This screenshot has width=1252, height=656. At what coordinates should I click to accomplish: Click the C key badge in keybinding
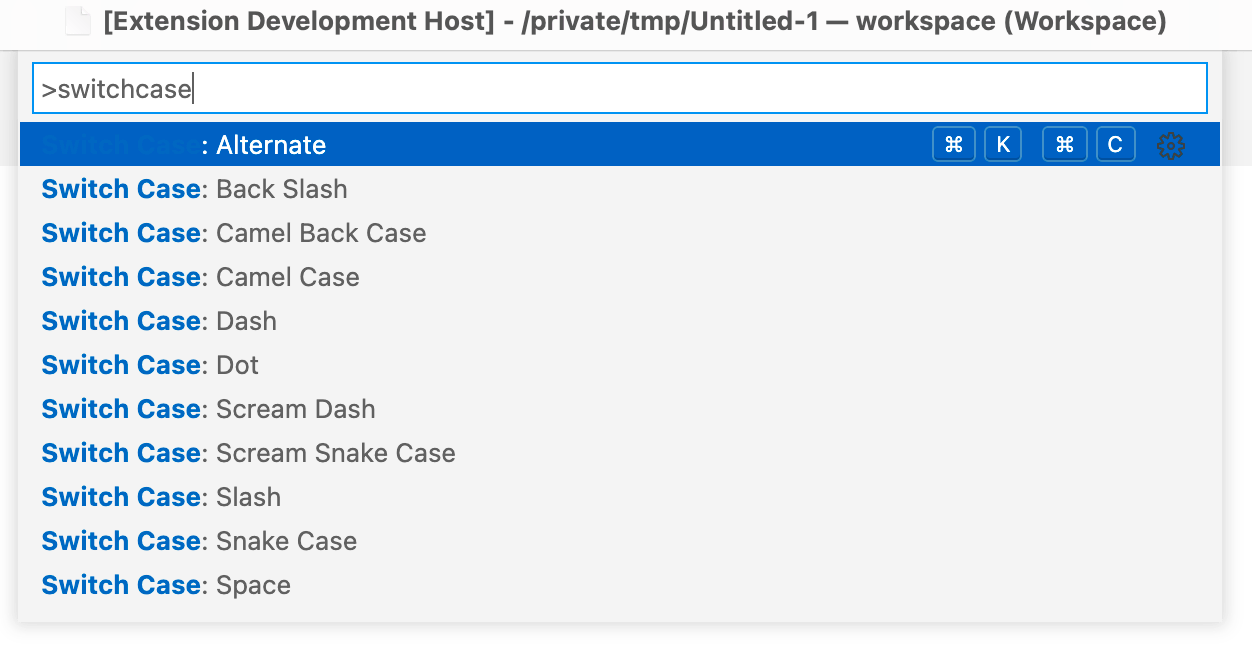pos(1115,145)
